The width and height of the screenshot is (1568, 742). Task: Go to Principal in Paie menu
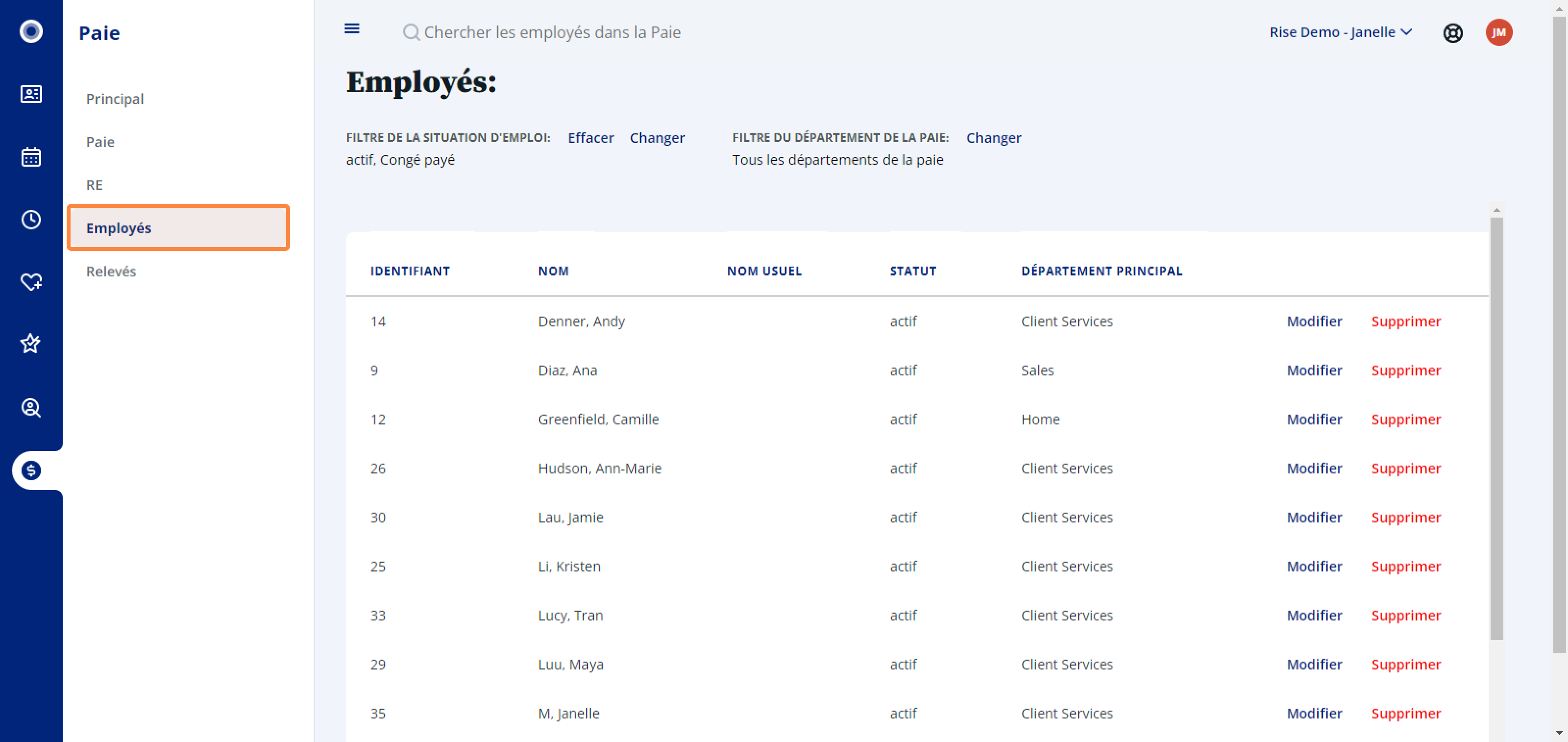coord(115,99)
